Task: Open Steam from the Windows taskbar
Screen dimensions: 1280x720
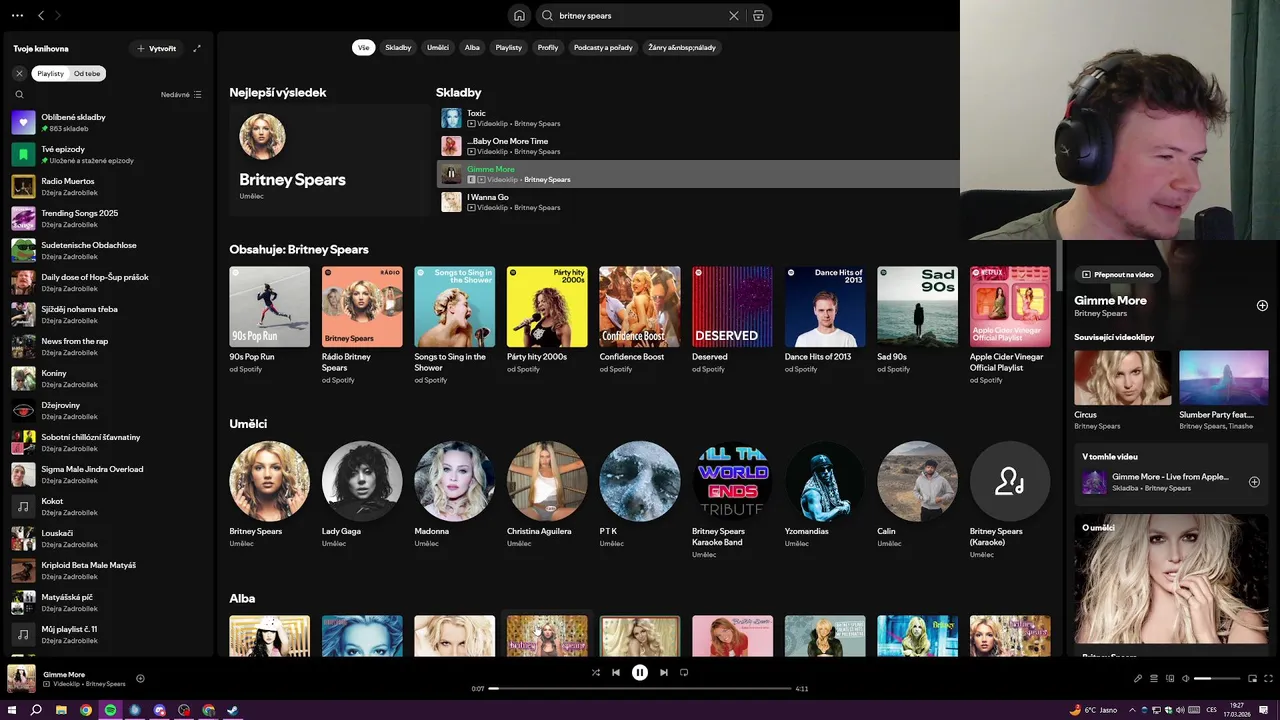Action: pyautogui.click(x=233, y=710)
